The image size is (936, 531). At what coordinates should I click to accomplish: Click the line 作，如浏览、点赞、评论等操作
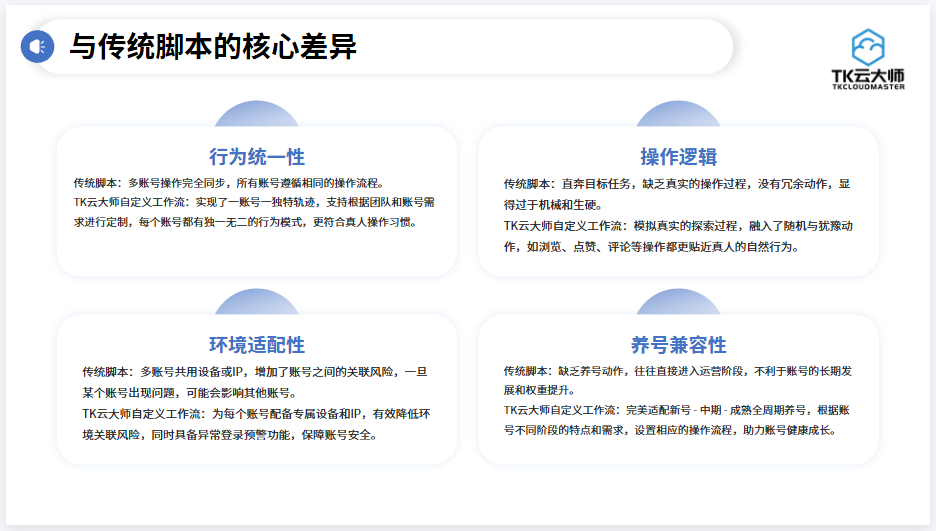tap(654, 246)
